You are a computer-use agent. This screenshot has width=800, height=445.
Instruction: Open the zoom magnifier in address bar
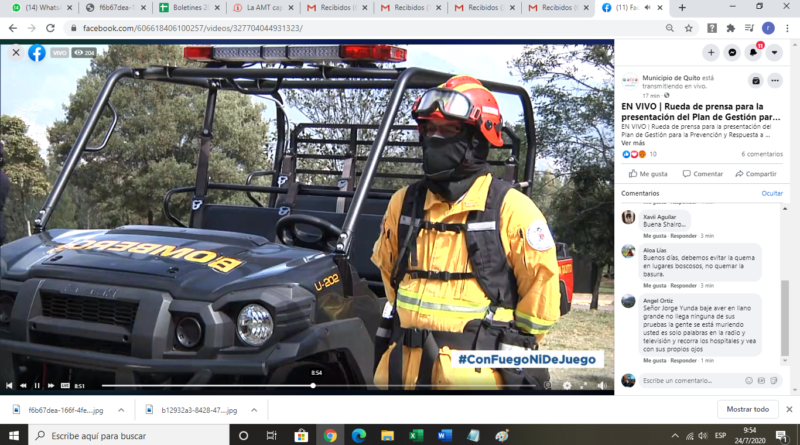point(670,28)
